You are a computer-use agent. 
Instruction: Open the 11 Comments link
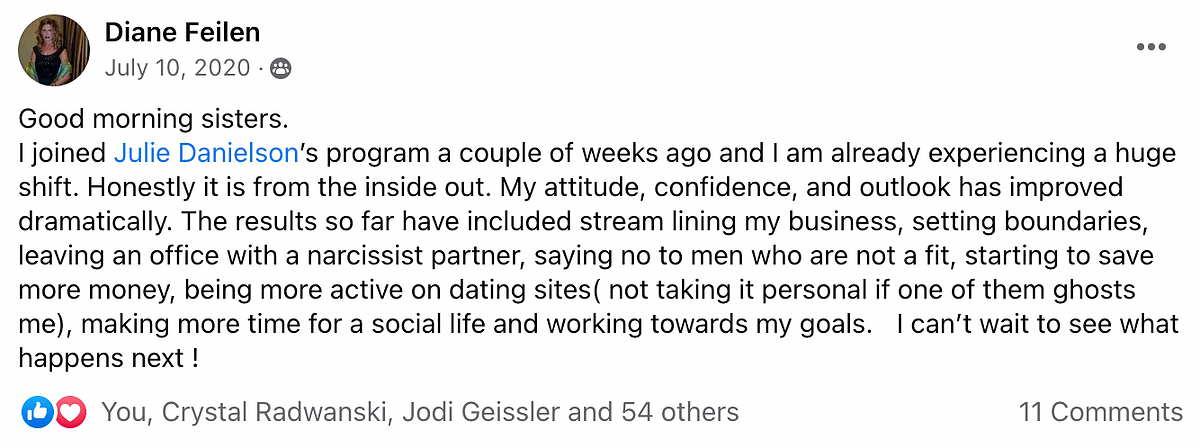(1100, 411)
